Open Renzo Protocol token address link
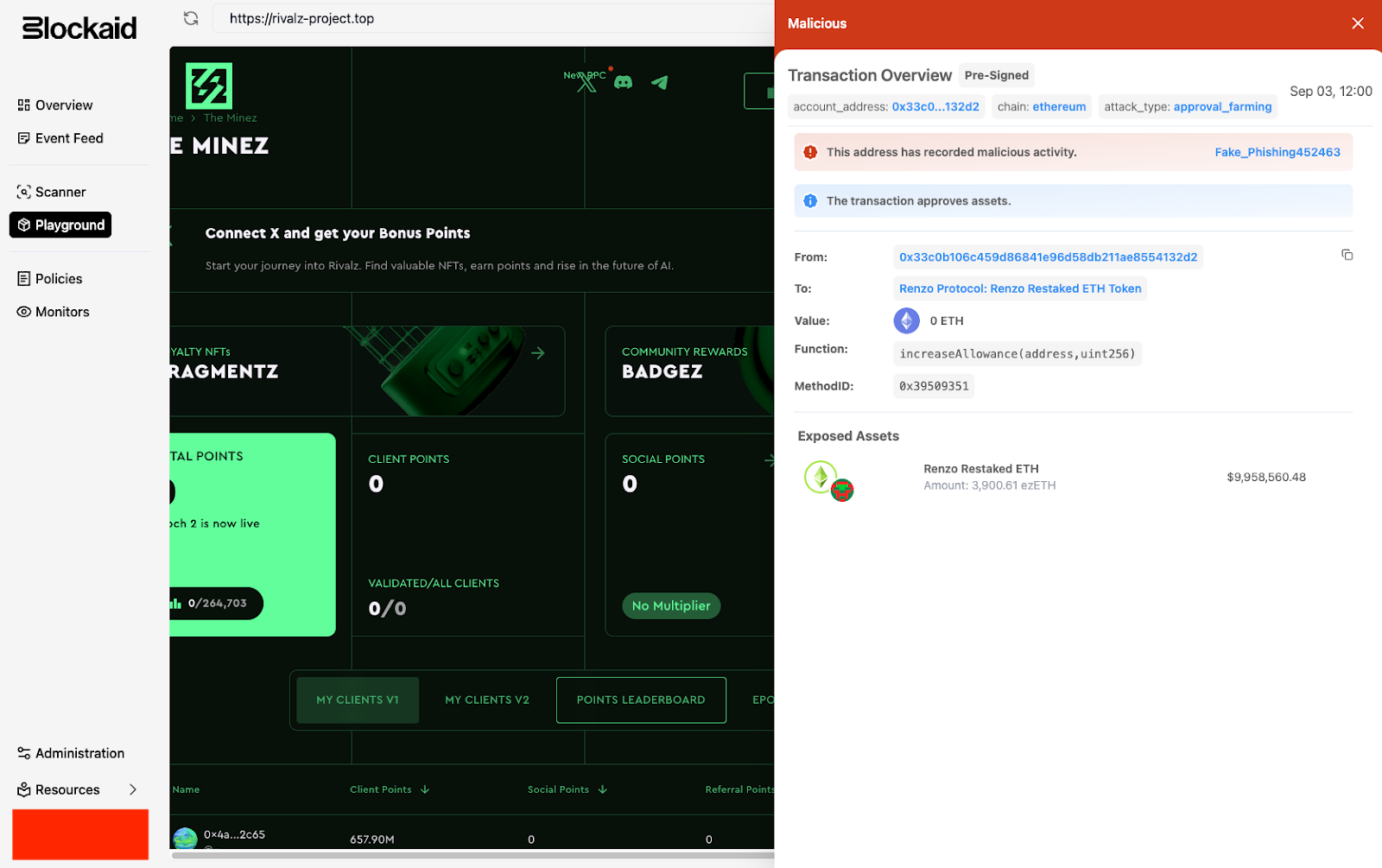This screenshot has height=868, width=1382. point(1019,288)
